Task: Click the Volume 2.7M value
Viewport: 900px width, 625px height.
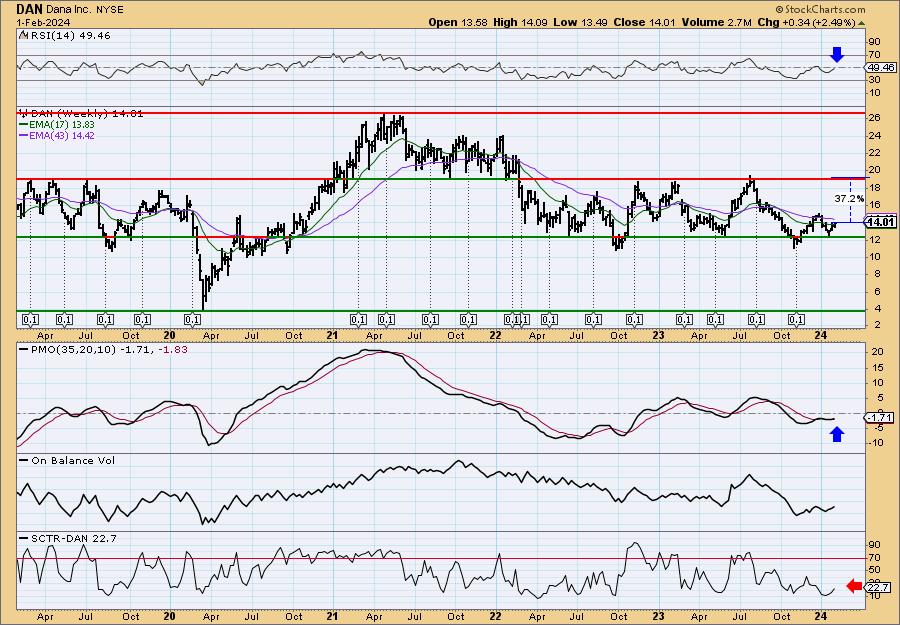Action: tap(717, 22)
